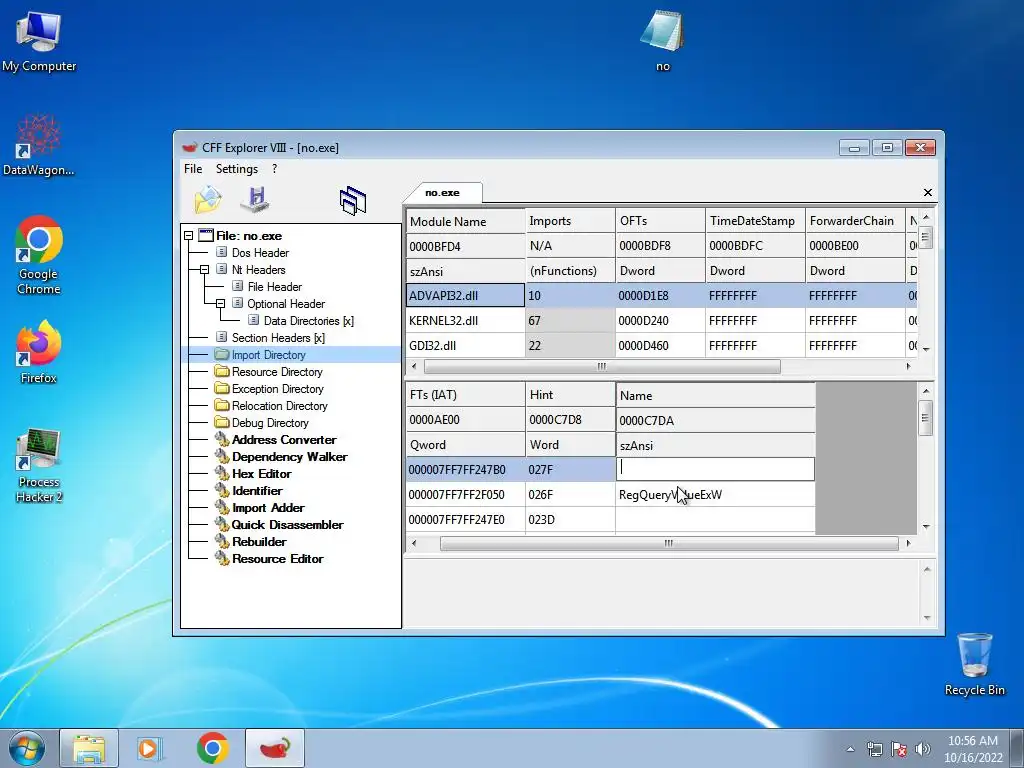The image size is (1024, 768).
Task: Close the no.exe tab with X
Action: tap(927, 192)
